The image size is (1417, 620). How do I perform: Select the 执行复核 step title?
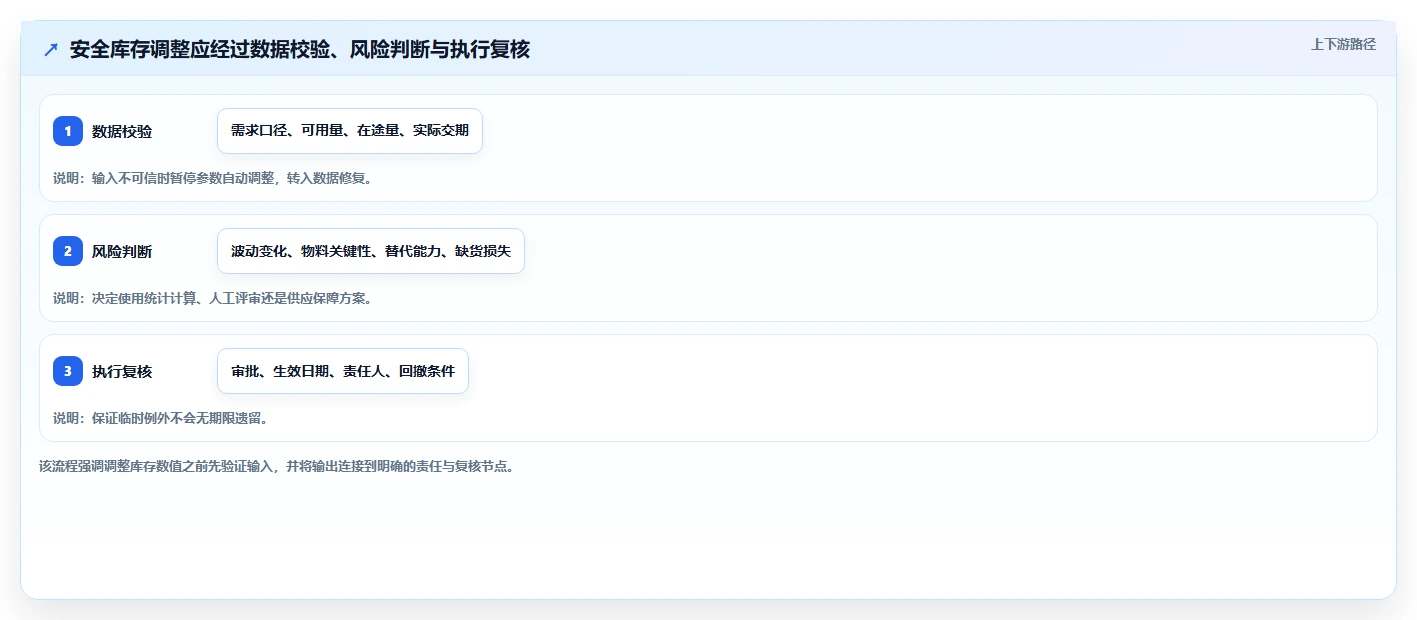122,371
